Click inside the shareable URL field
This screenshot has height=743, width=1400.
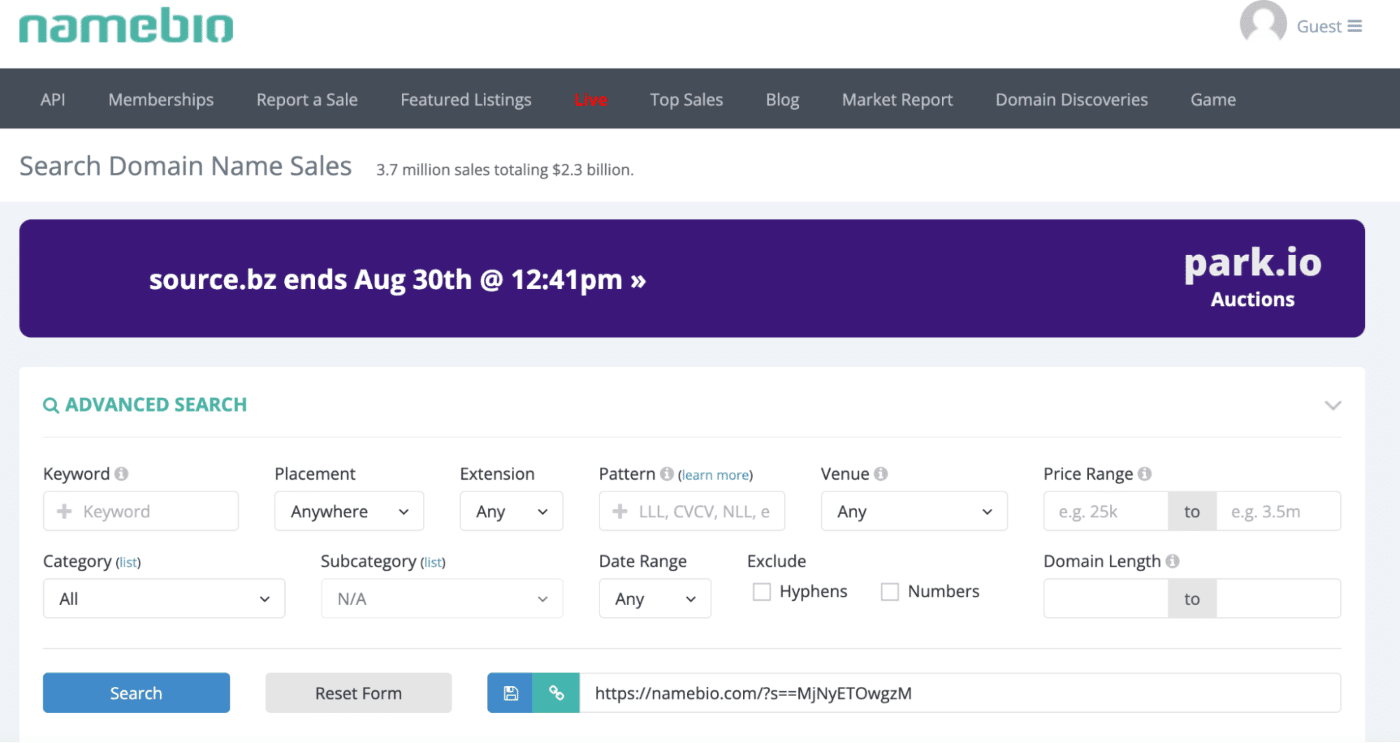coord(960,692)
